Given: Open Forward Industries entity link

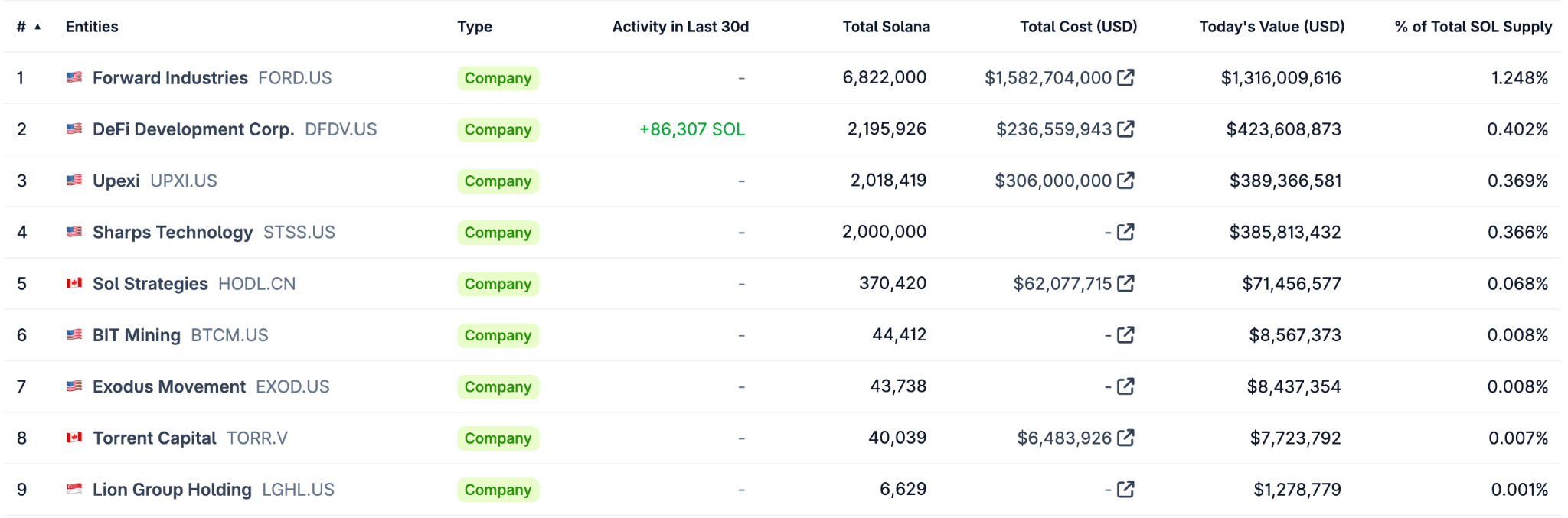Looking at the screenshot, I should (170, 78).
